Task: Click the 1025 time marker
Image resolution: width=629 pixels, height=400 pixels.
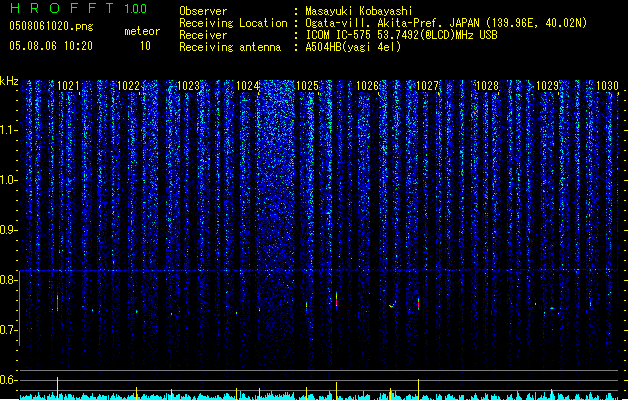Action: [307, 86]
